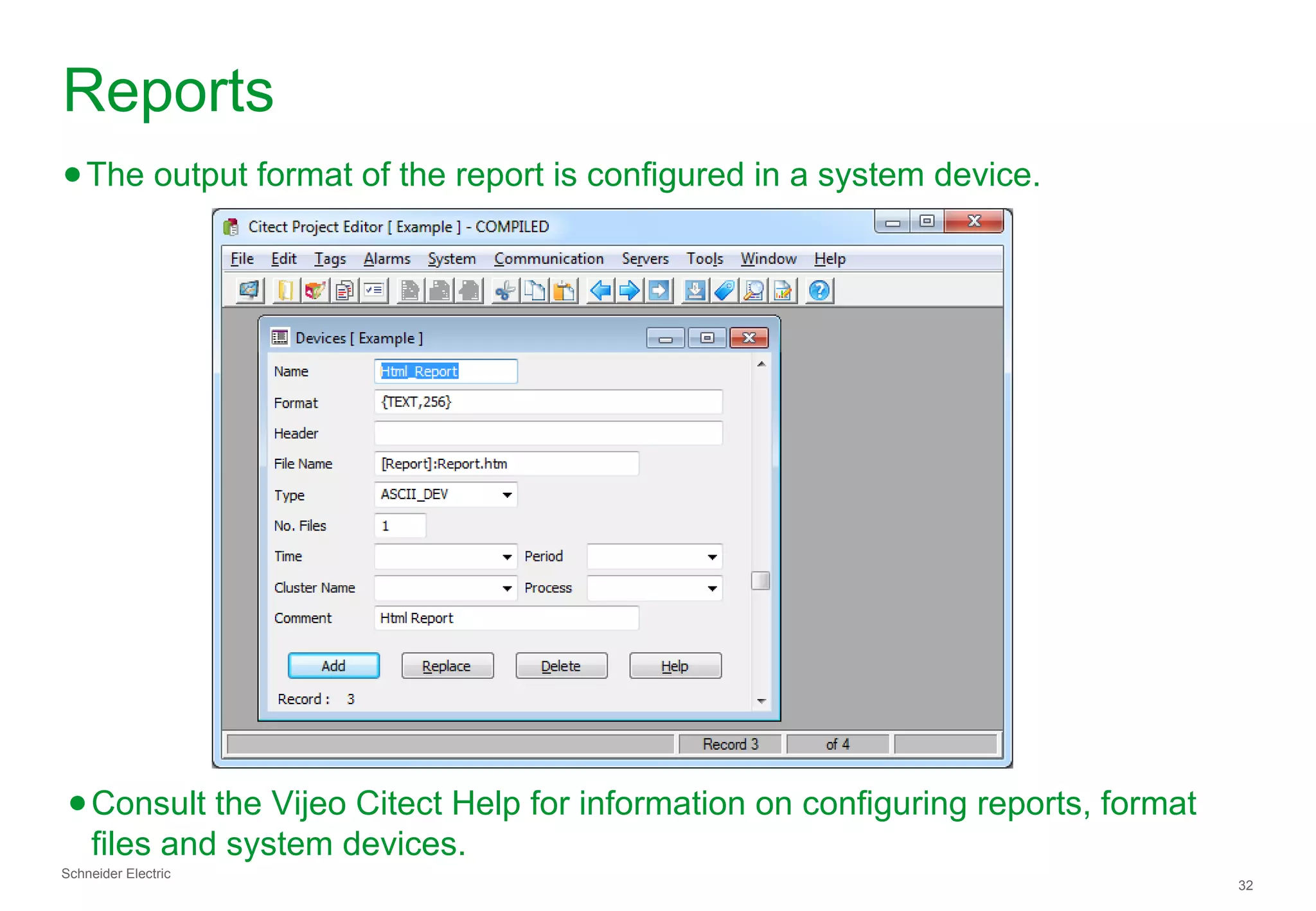Expand the Period dropdown
Screen dimensions: 1316x911
pyautogui.click(x=712, y=557)
